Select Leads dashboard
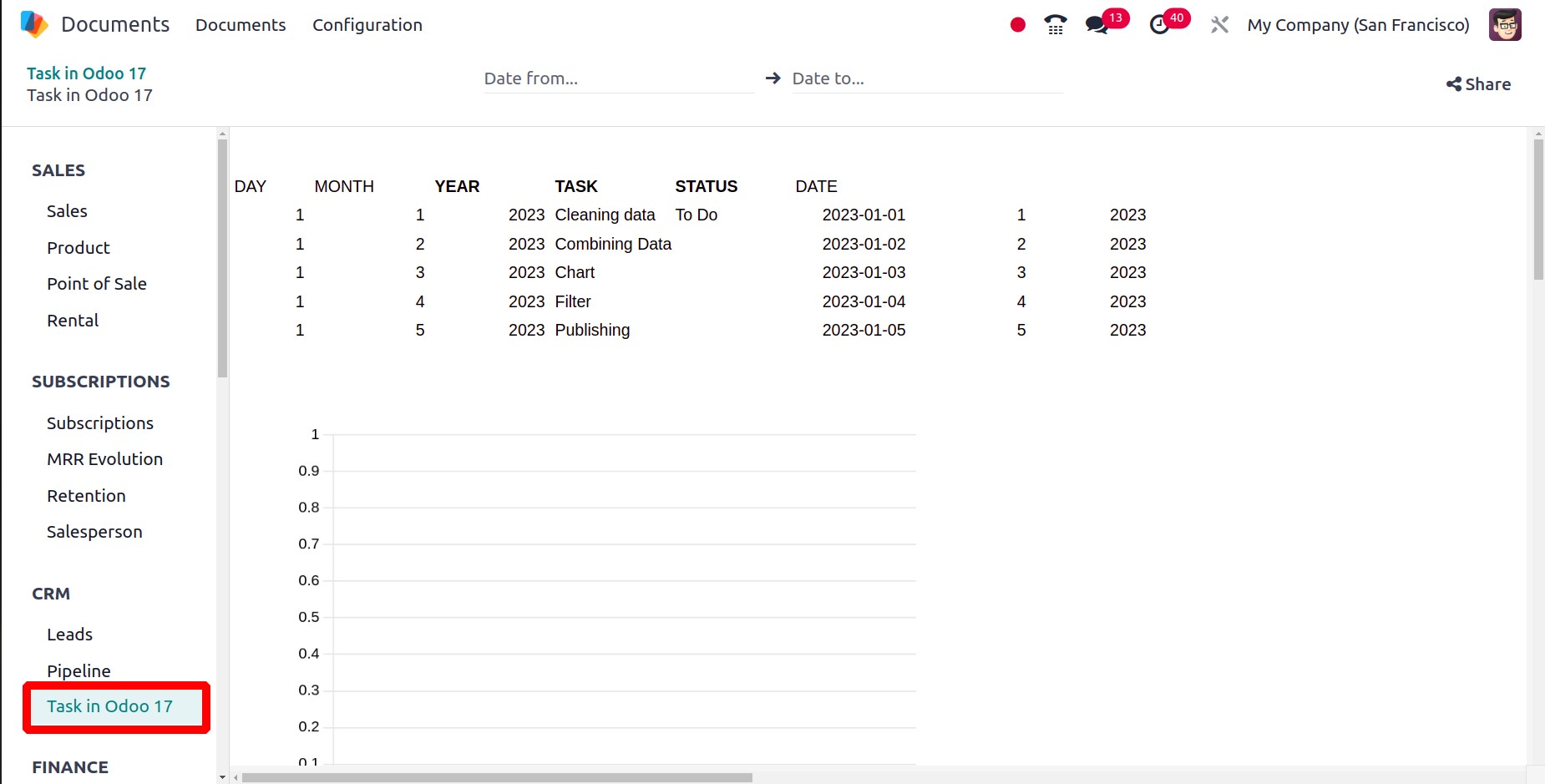Screen dimensions: 1545x784 pyautogui.click(x=69, y=635)
